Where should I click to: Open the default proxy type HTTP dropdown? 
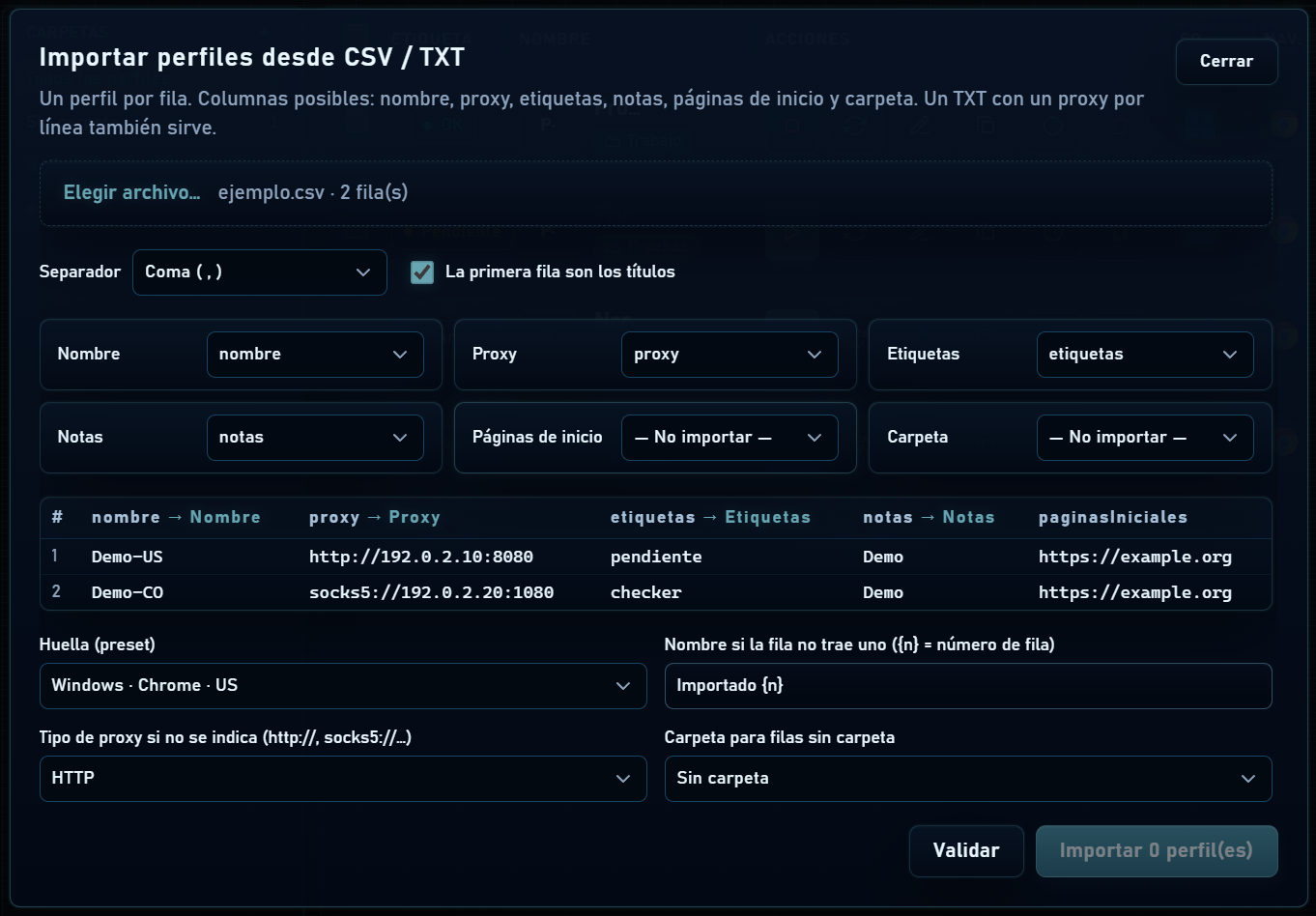[x=343, y=779]
